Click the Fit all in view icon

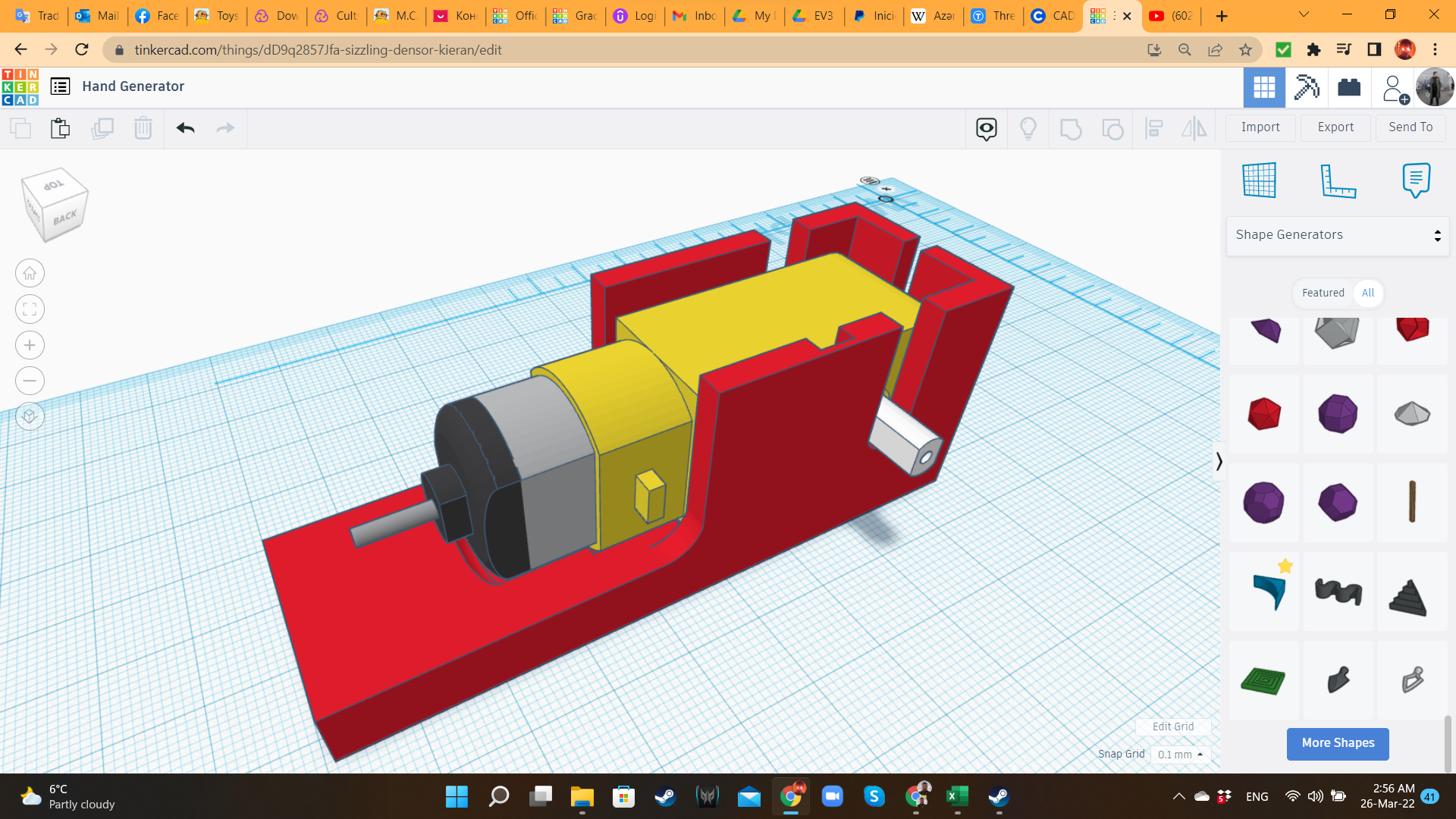pos(30,309)
